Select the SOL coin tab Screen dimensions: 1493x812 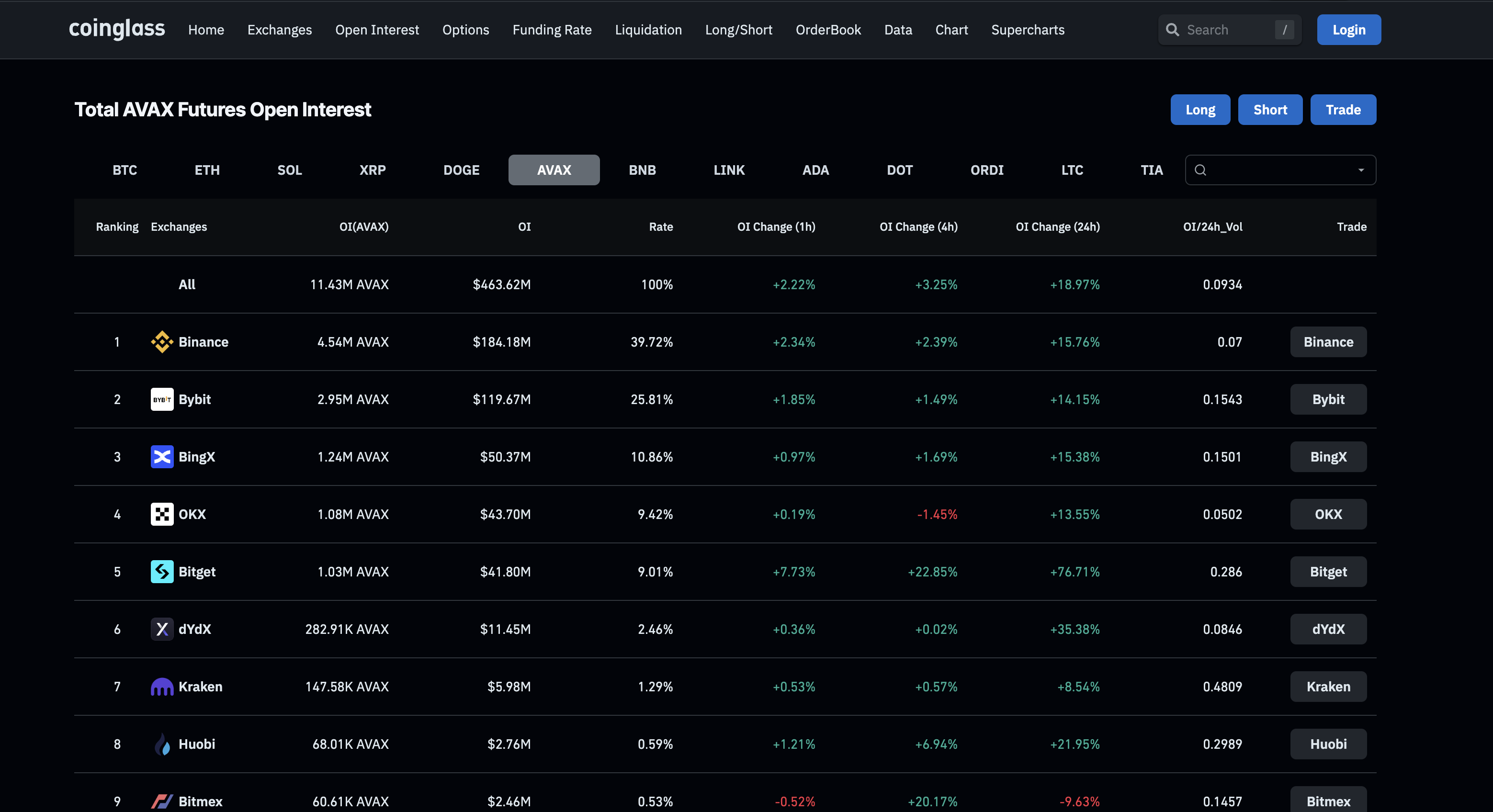(289, 170)
